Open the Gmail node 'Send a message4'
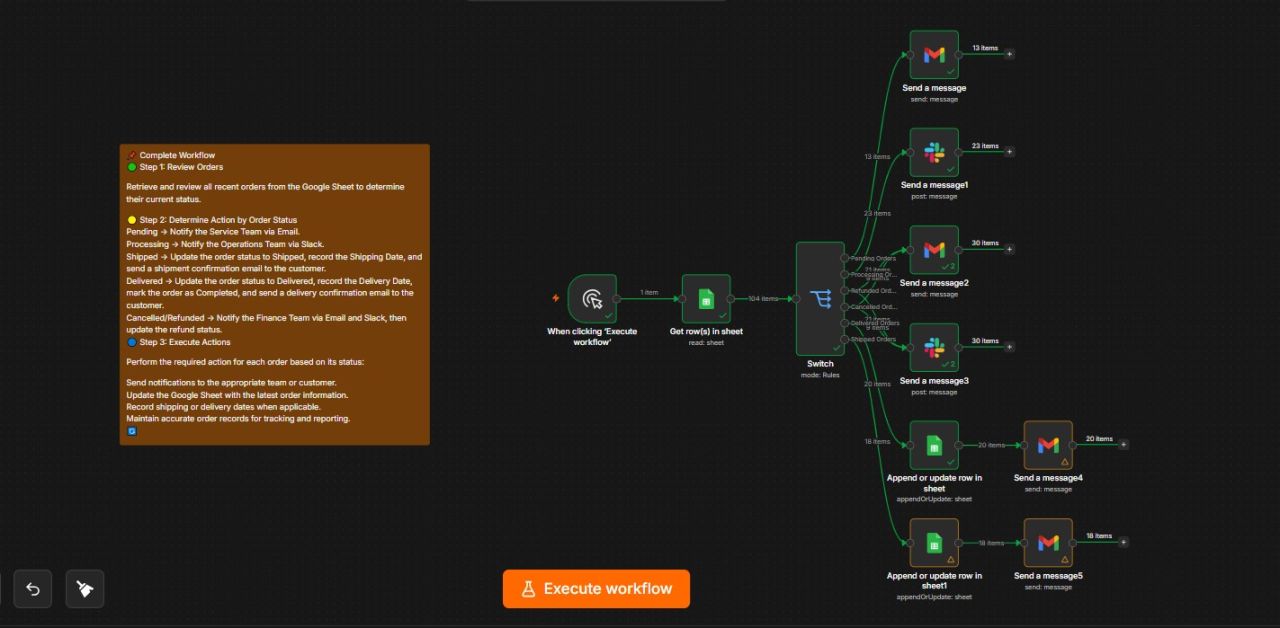The image size is (1280, 628). [1048, 445]
